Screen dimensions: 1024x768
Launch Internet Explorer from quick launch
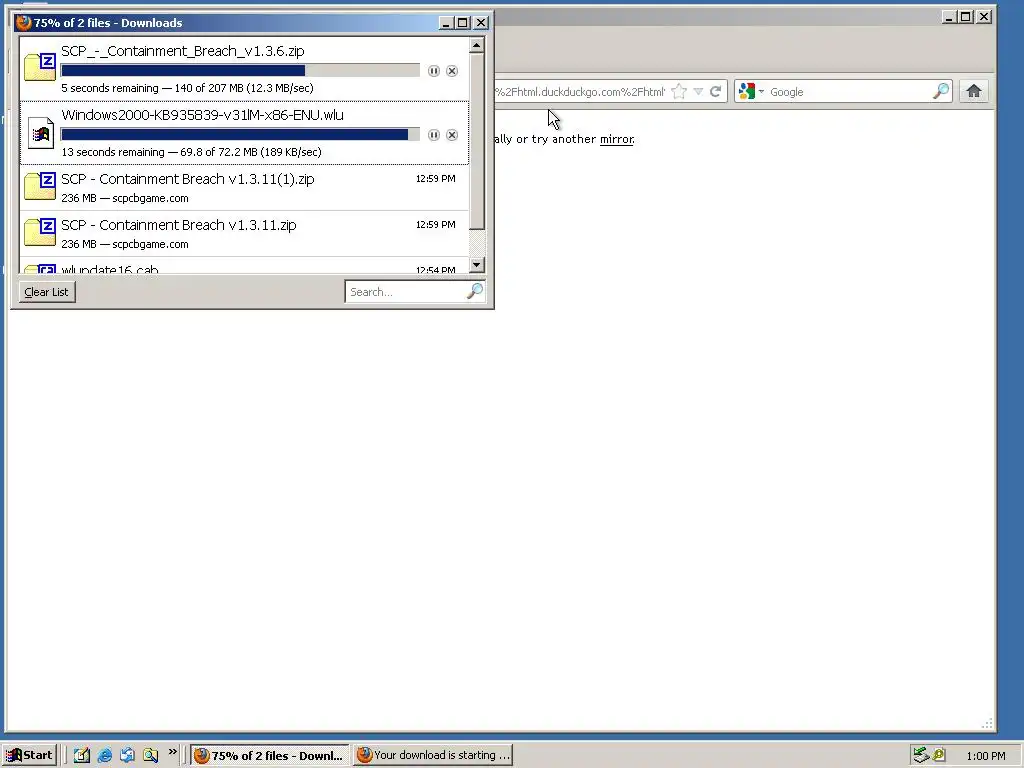click(104, 756)
